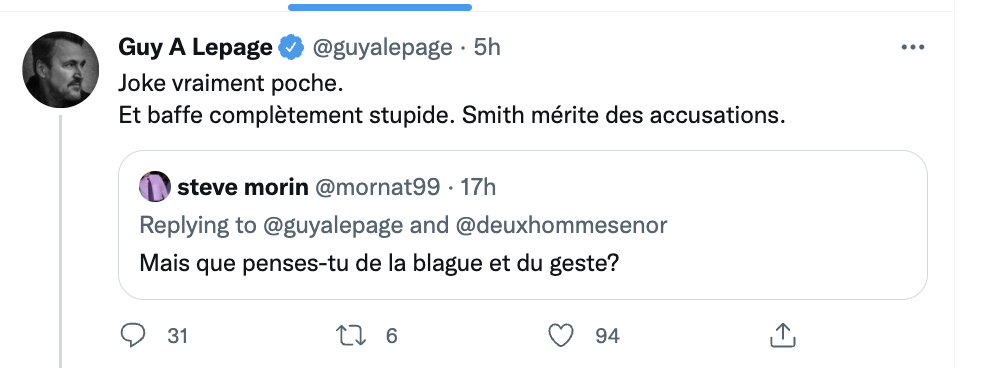Open the steve morin display name

pyautogui.click(x=243, y=187)
